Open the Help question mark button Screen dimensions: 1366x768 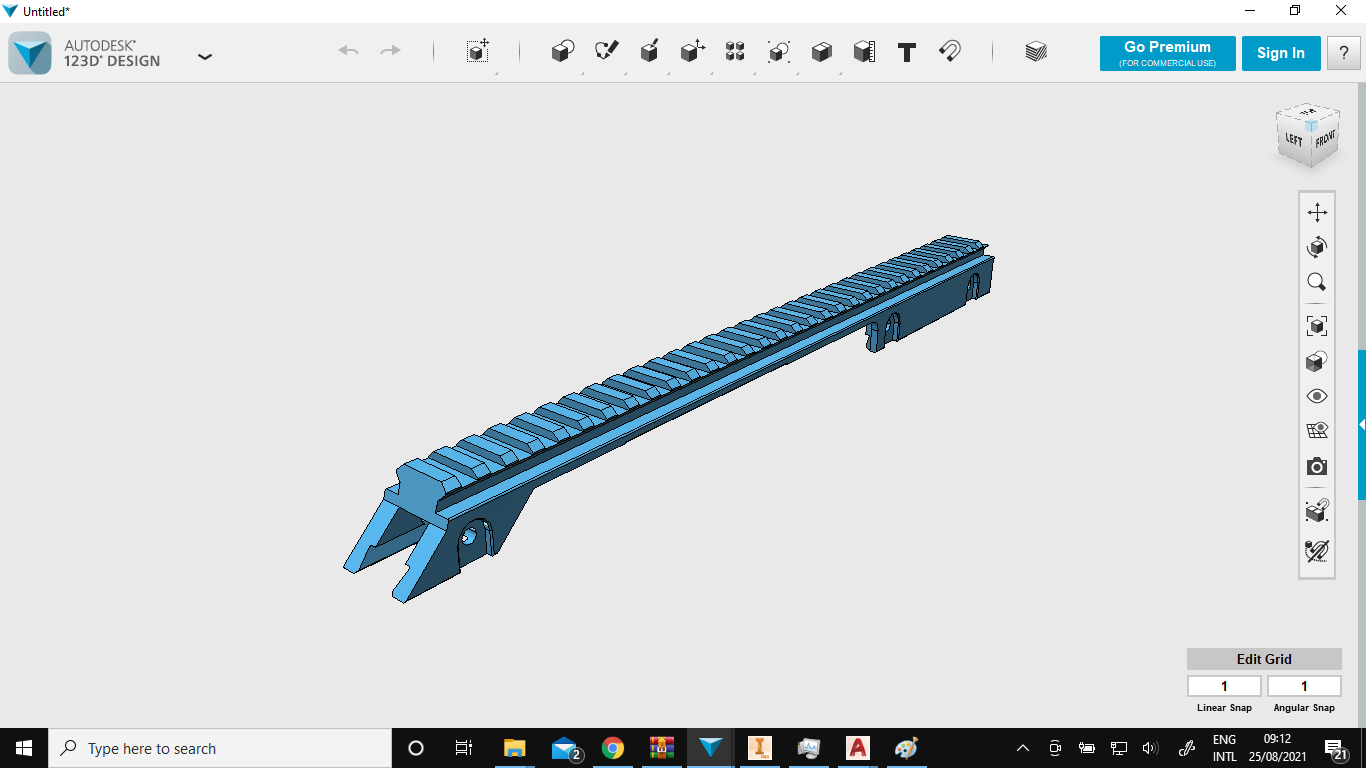click(1344, 53)
